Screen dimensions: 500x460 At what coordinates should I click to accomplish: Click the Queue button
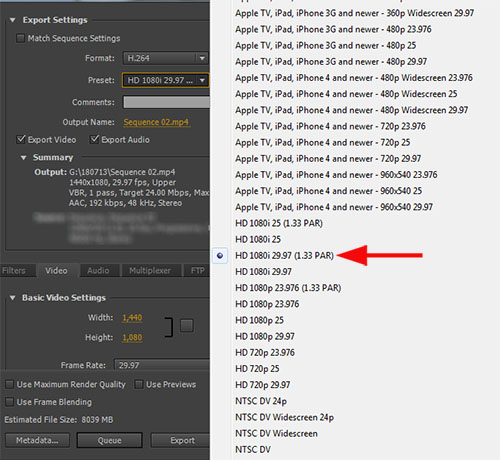click(110, 440)
